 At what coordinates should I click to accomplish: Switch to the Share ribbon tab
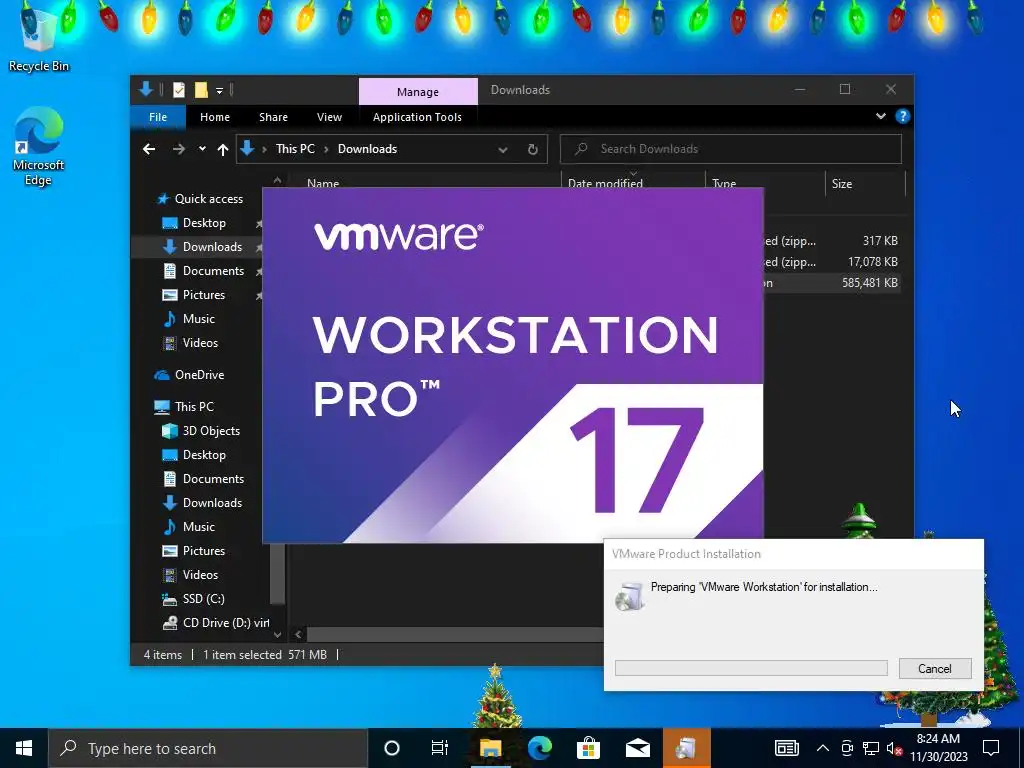[x=273, y=117]
